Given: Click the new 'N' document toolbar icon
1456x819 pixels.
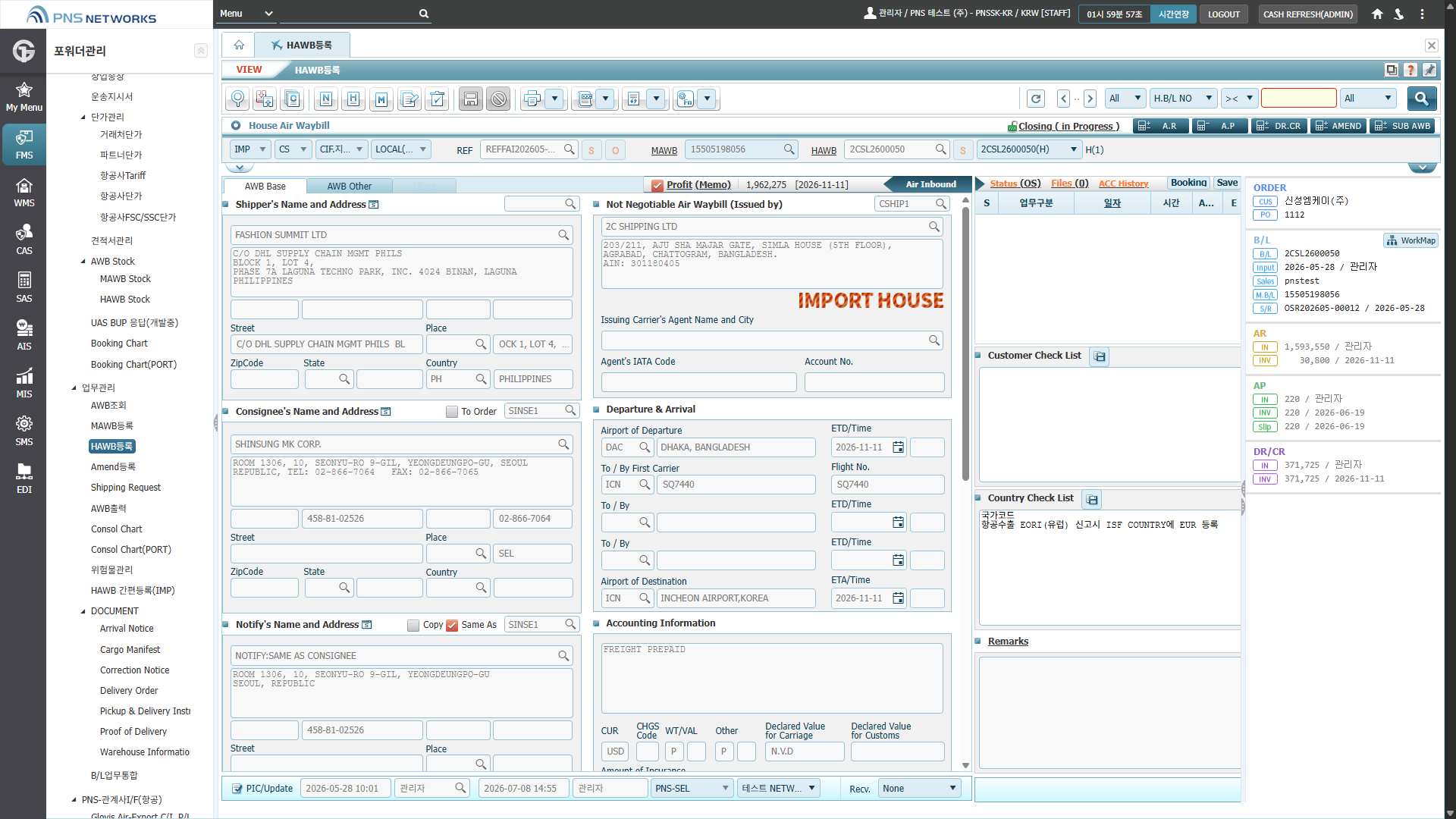Looking at the screenshot, I should pyautogui.click(x=326, y=99).
